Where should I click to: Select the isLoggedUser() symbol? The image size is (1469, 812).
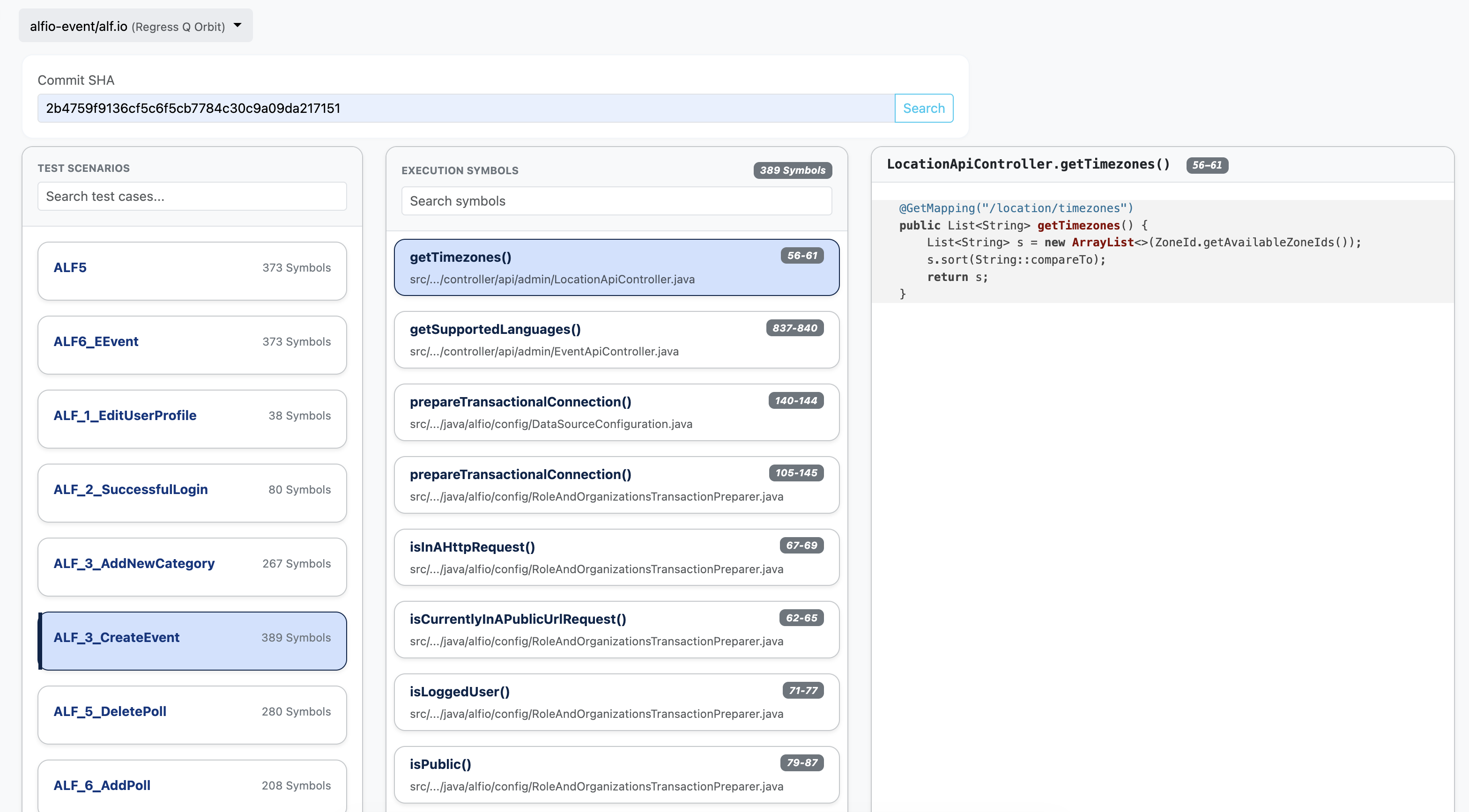[x=616, y=702]
